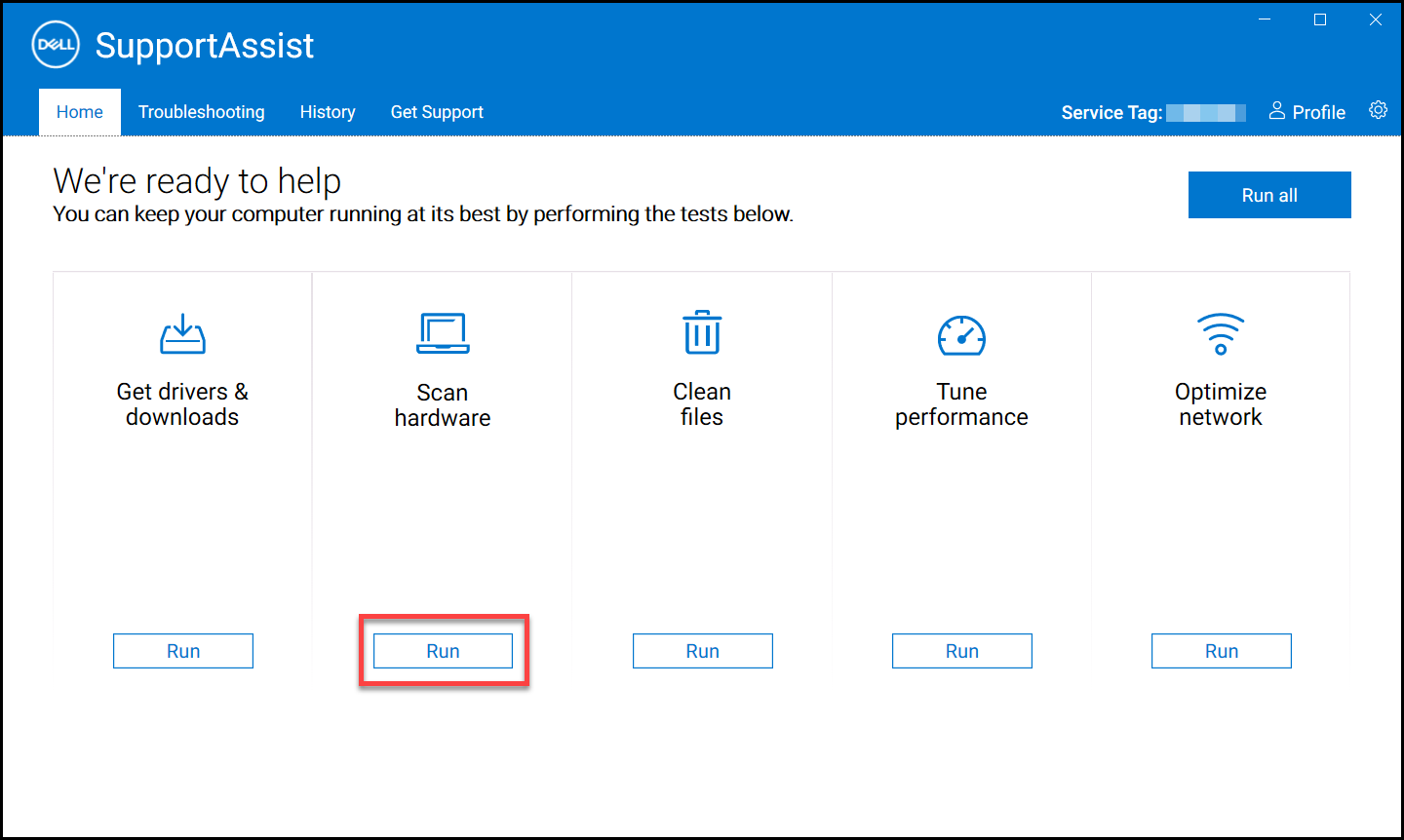The width and height of the screenshot is (1404, 840).
Task: Return to the Home tab
Action: tap(79, 111)
